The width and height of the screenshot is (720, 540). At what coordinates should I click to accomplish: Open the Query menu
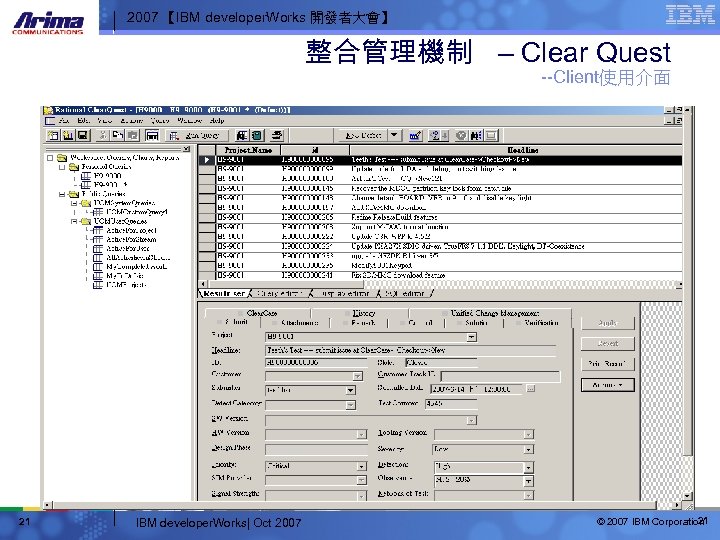point(160,121)
